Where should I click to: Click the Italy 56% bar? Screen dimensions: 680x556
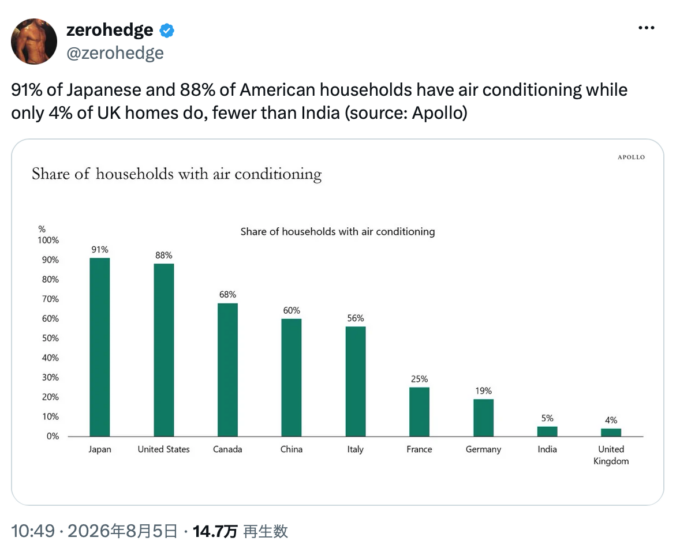click(x=356, y=381)
